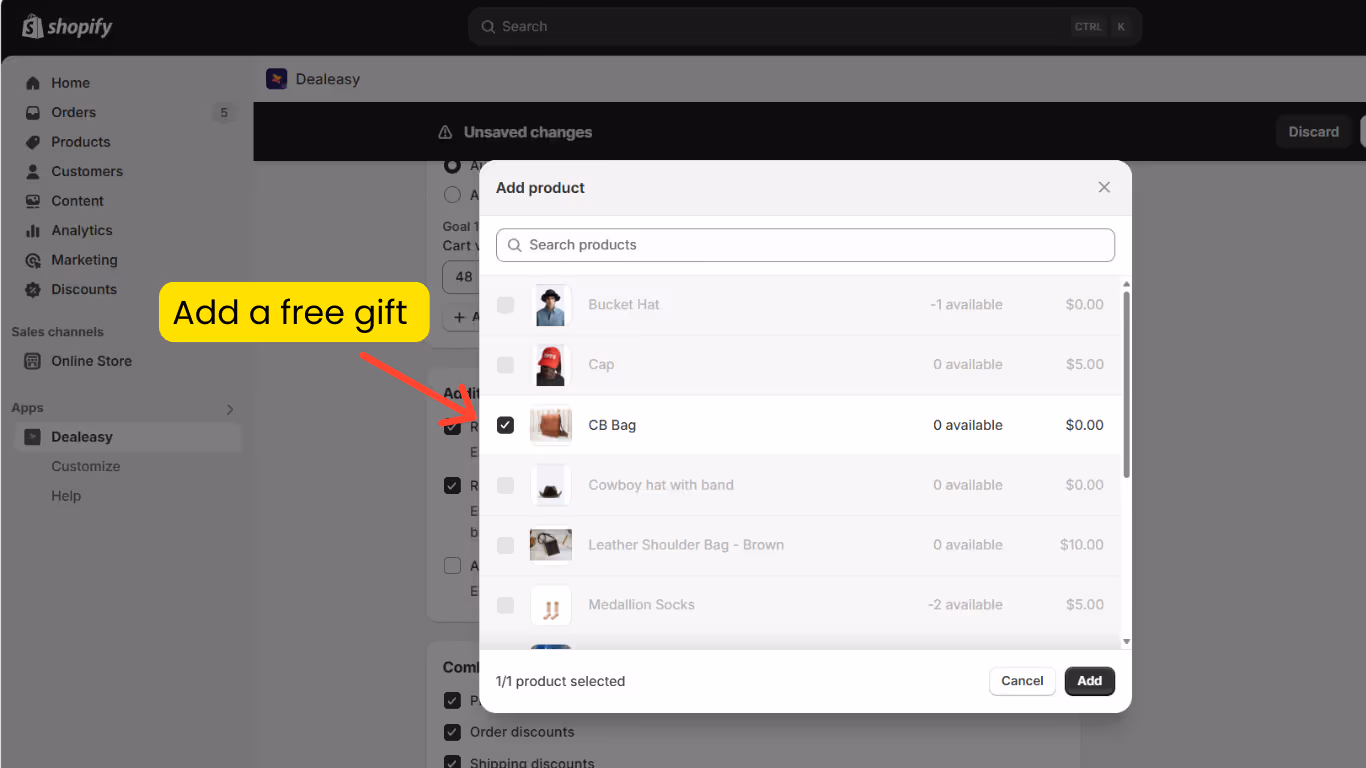Toggle the Cap checkbox
The width and height of the screenshot is (1366, 768).
[506, 365]
